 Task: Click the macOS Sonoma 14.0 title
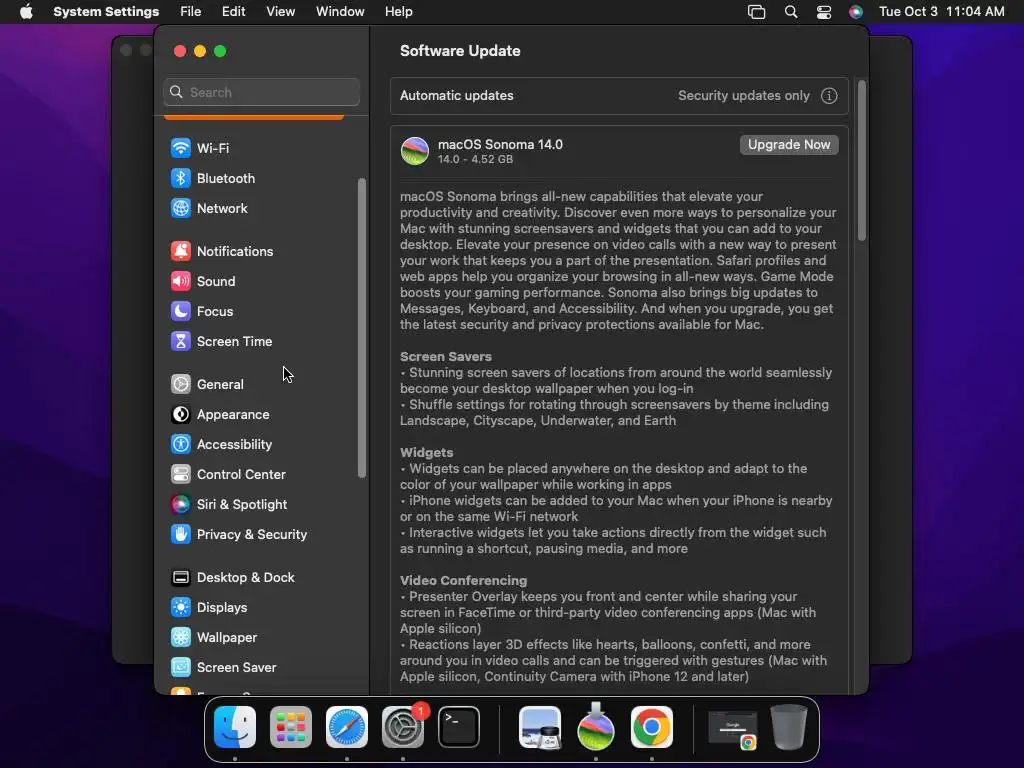click(500, 144)
